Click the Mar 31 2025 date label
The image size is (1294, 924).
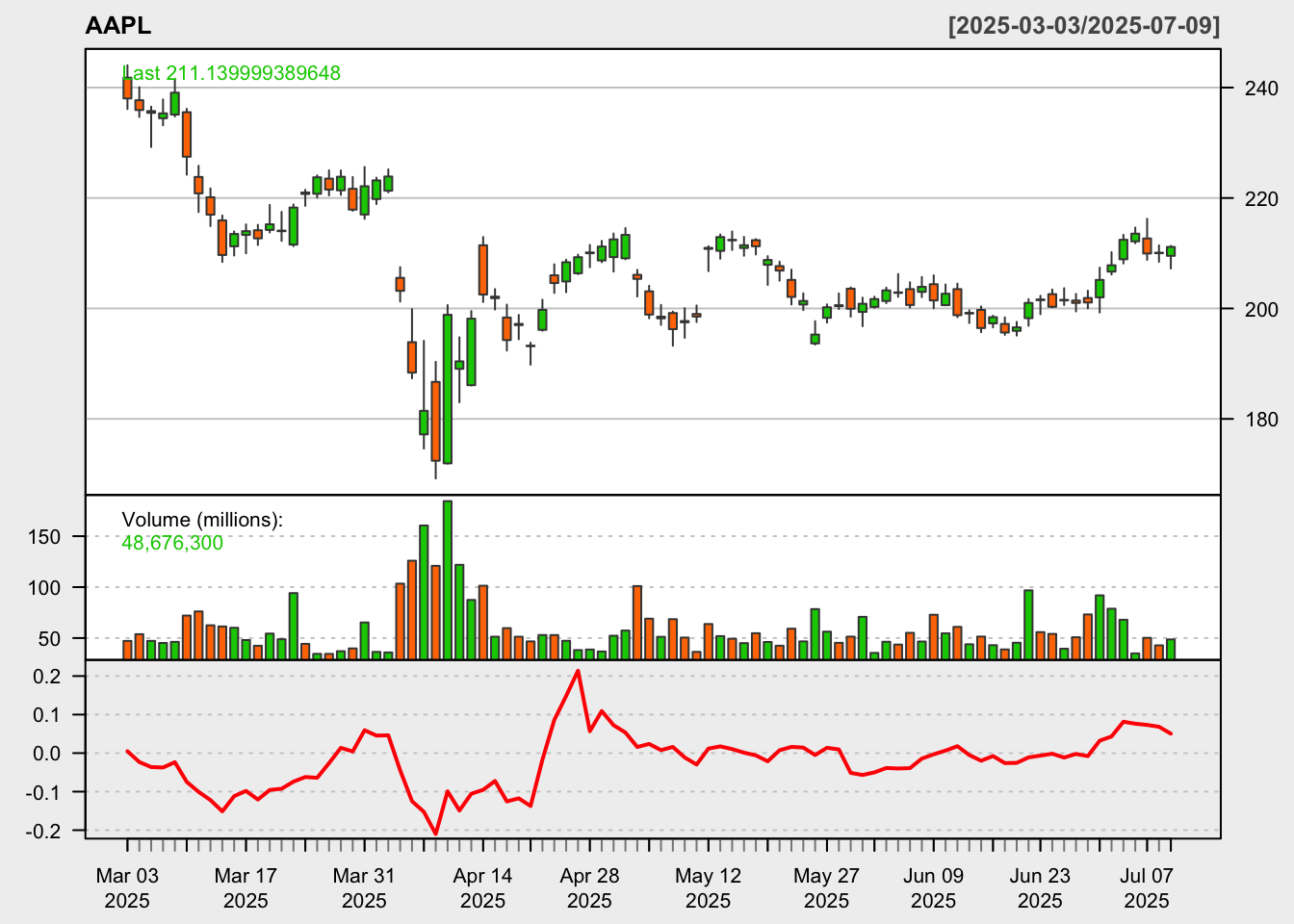pyautogui.click(x=364, y=888)
